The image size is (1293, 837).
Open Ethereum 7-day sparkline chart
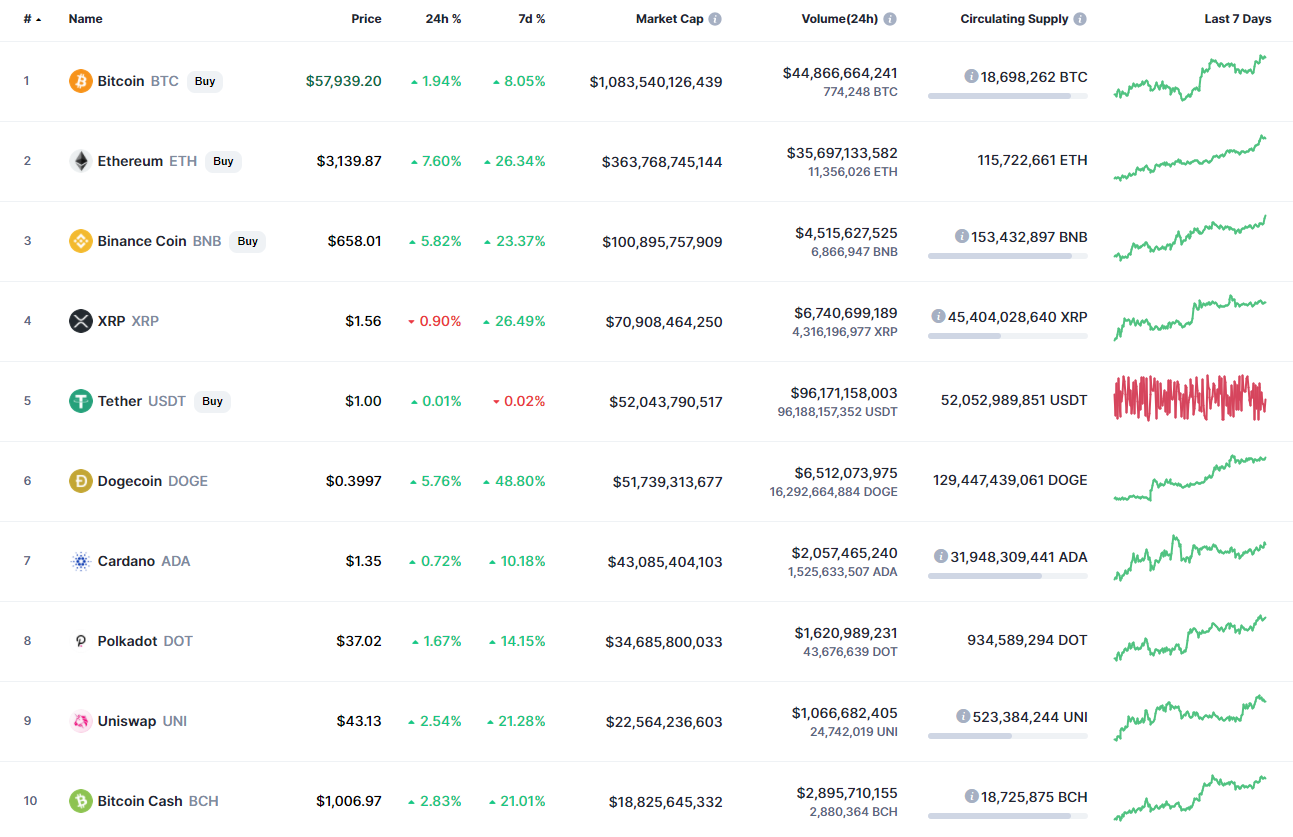(x=1190, y=158)
